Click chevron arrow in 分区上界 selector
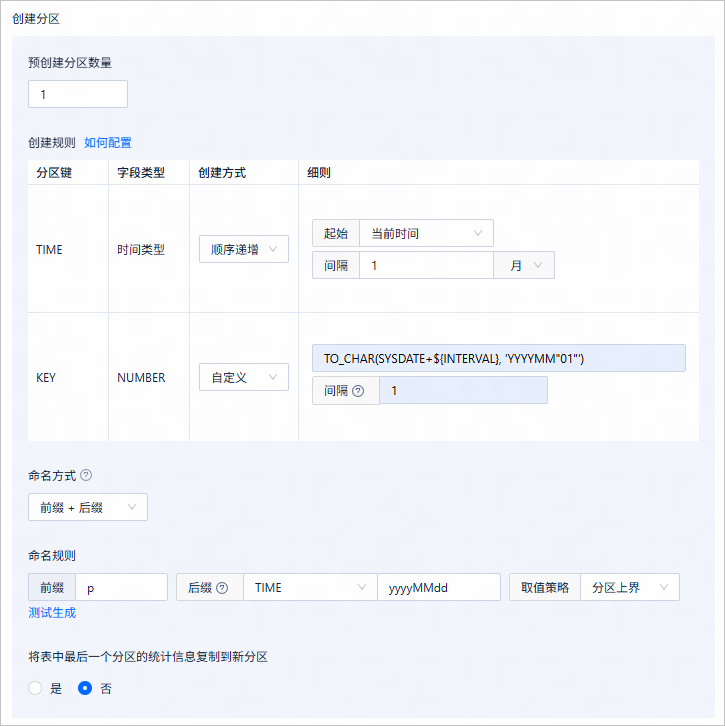 point(664,587)
